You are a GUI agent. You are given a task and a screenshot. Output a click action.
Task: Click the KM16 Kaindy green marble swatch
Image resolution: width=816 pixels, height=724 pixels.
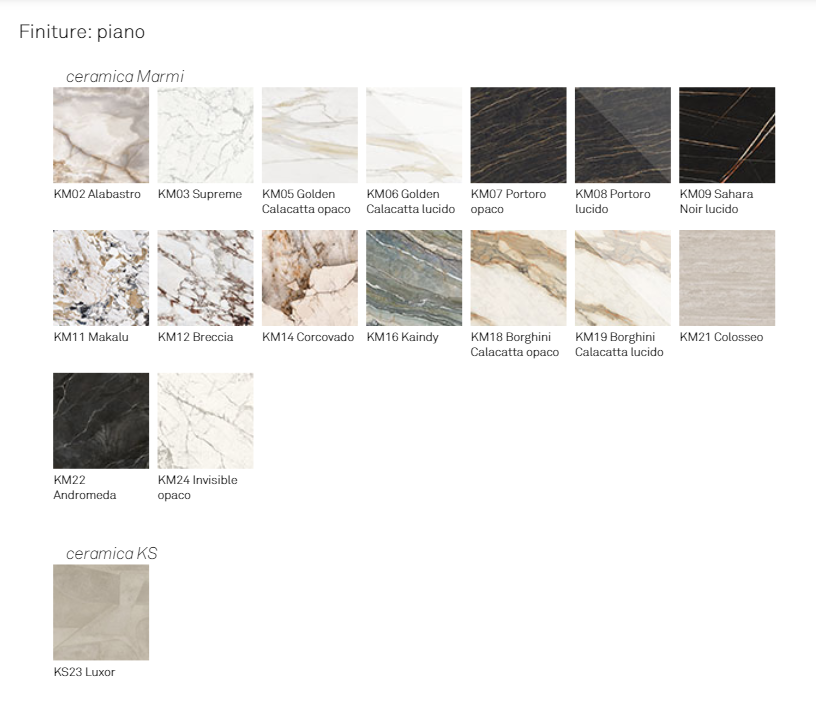click(x=414, y=278)
